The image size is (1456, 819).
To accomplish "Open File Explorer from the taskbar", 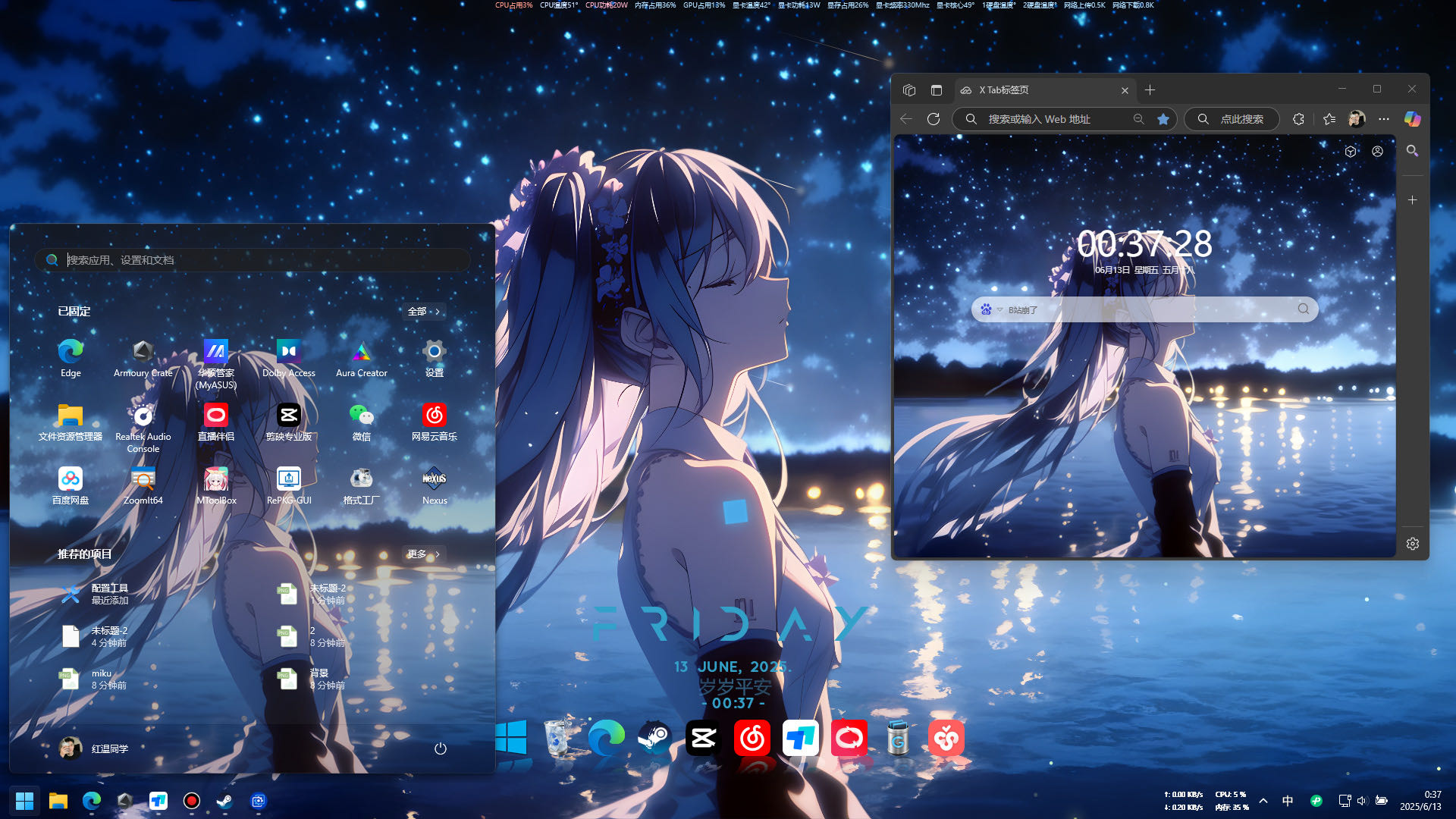I will click(x=58, y=801).
